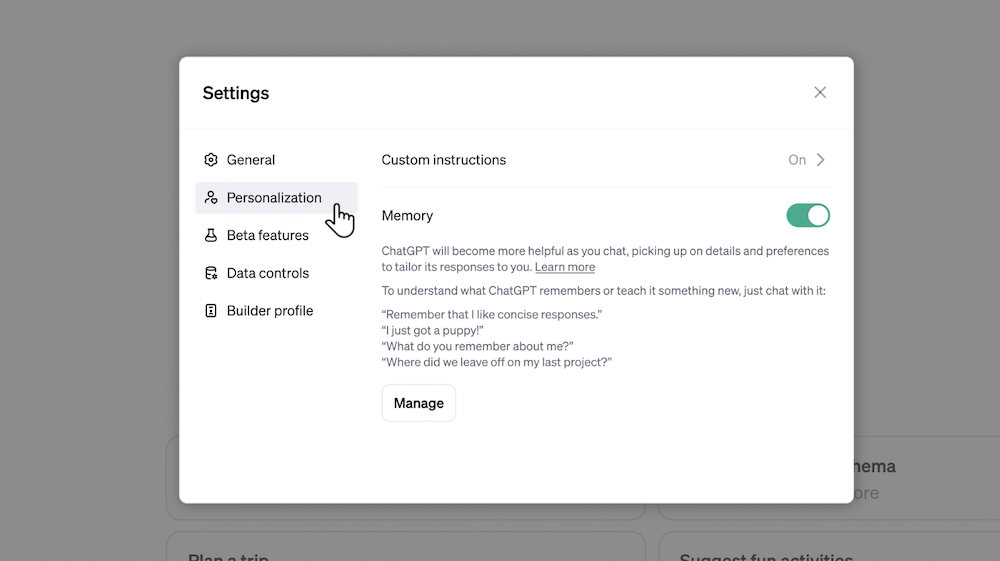
Task: Show the Builder profile settings
Action: point(270,311)
